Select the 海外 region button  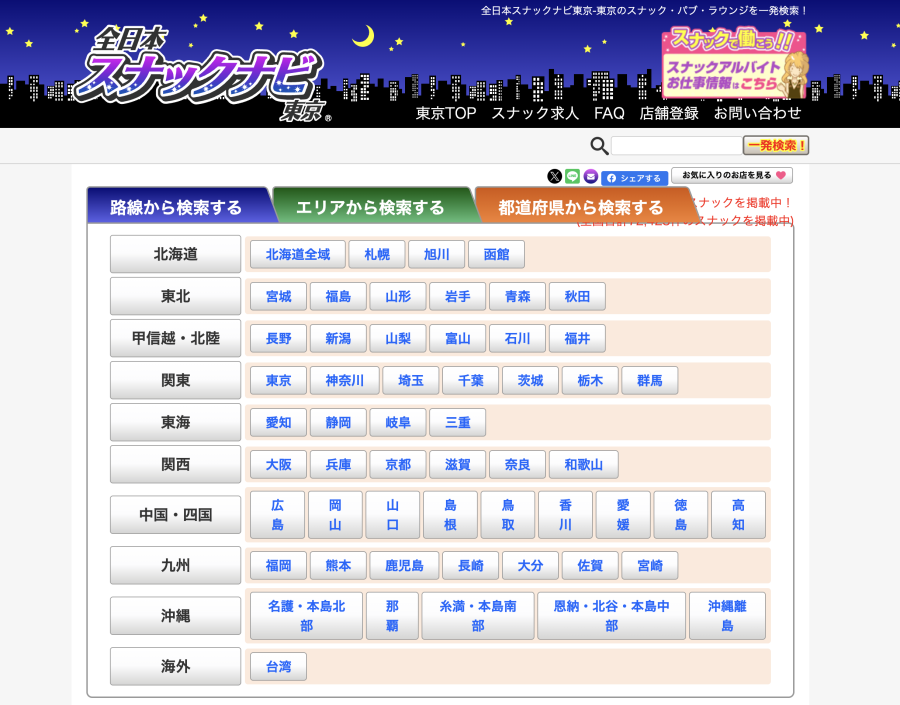pyautogui.click(x=176, y=667)
